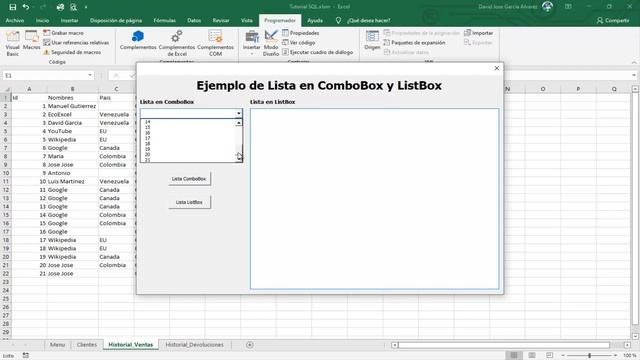Select cell containing YouTube
The width and height of the screenshot is (640, 360).
click(72, 131)
